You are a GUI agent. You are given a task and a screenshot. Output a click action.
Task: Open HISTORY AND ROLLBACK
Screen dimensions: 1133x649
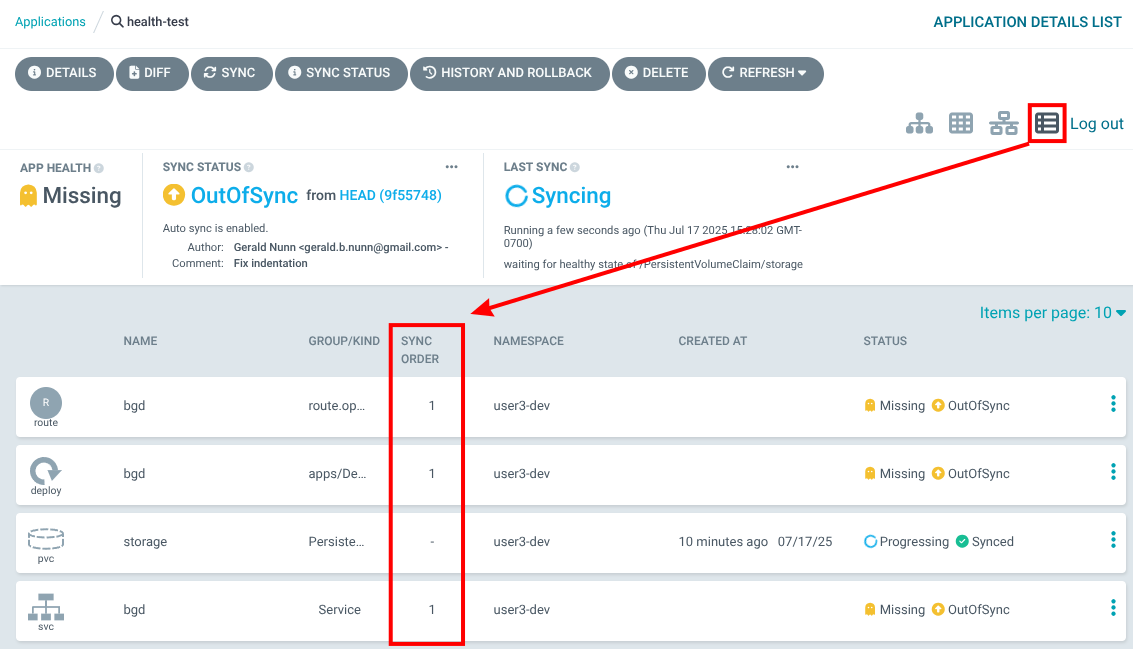(x=509, y=73)
